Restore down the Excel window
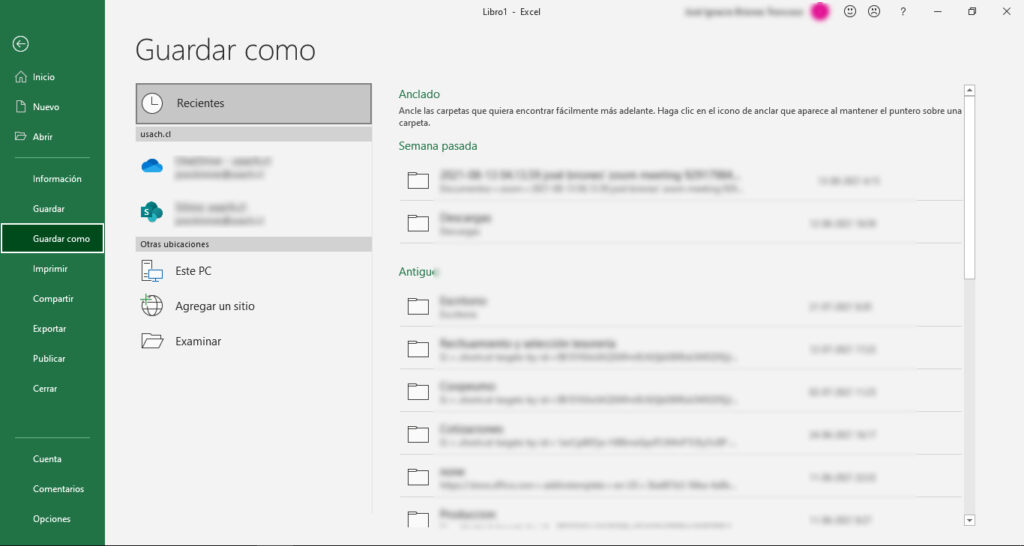 972,12
